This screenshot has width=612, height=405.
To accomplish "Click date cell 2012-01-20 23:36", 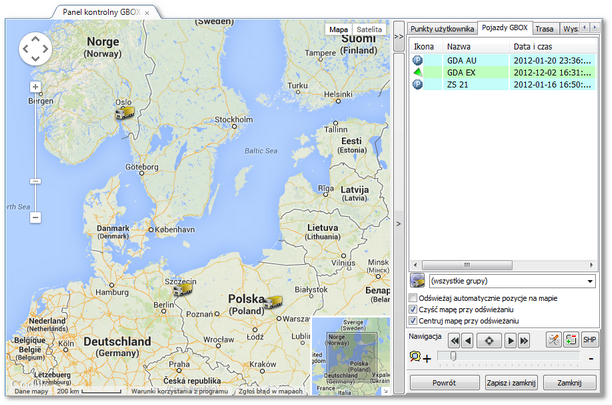I will tap(552, 60).
